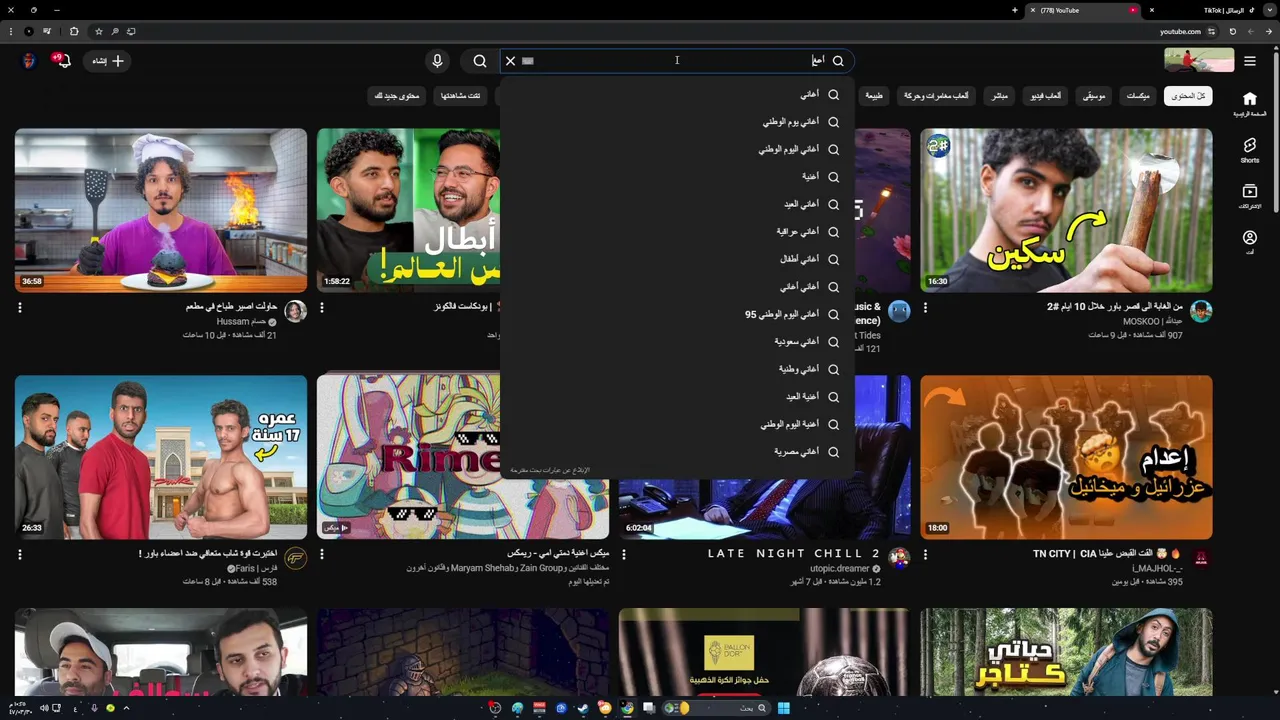Open more options for بودكاست فالكونز video
Viewport: 1280px width, 720px height.
point(321,308)
